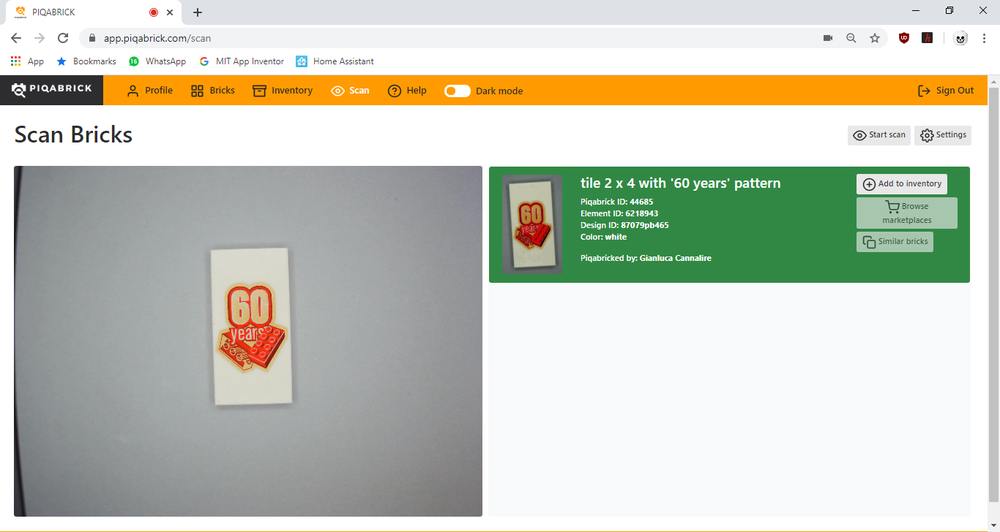Show Similar bricks
Screen dimensions: 1000x532
[895, 242]
